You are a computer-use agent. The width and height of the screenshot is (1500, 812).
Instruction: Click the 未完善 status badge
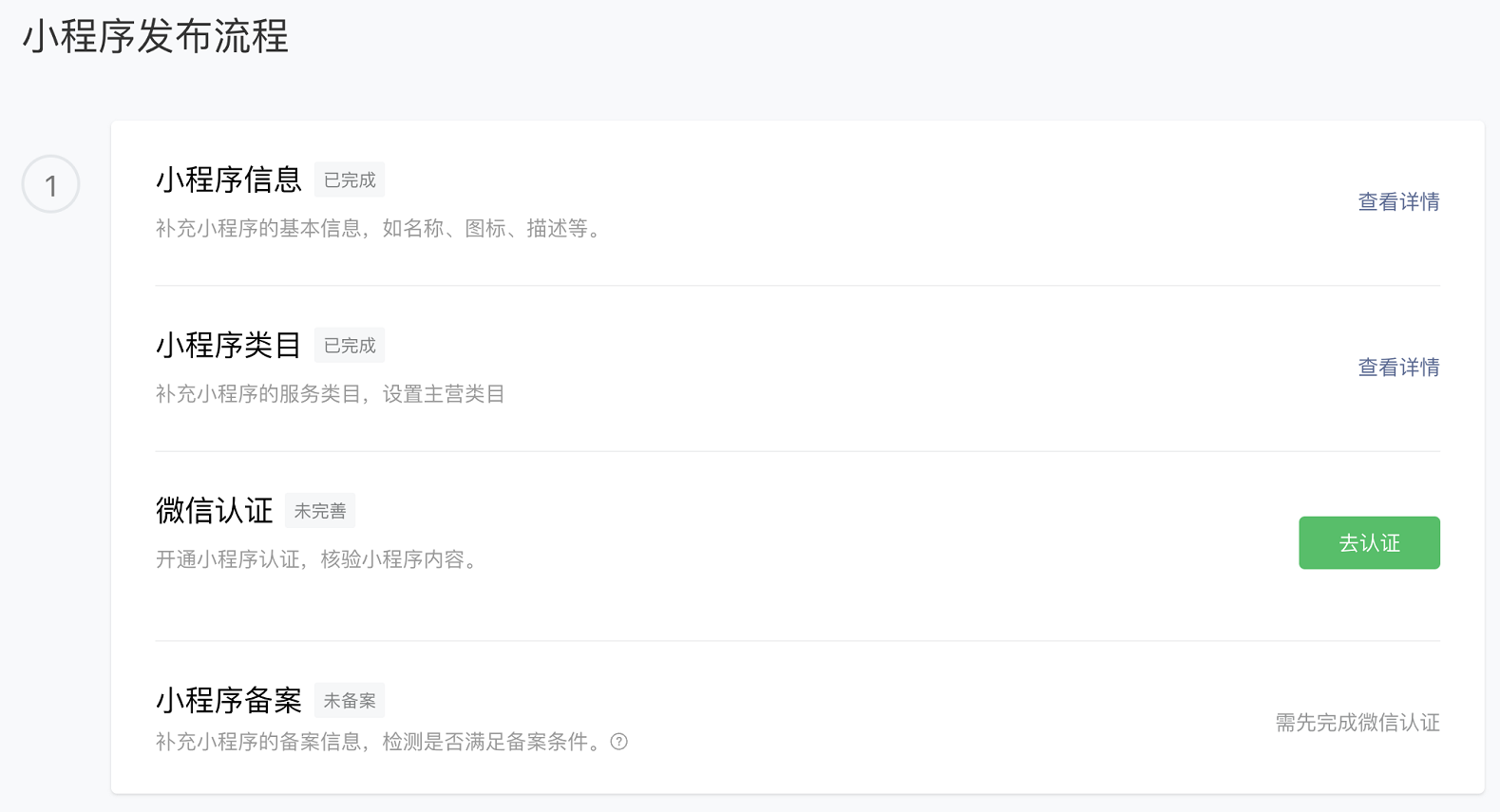pos(320,510)
